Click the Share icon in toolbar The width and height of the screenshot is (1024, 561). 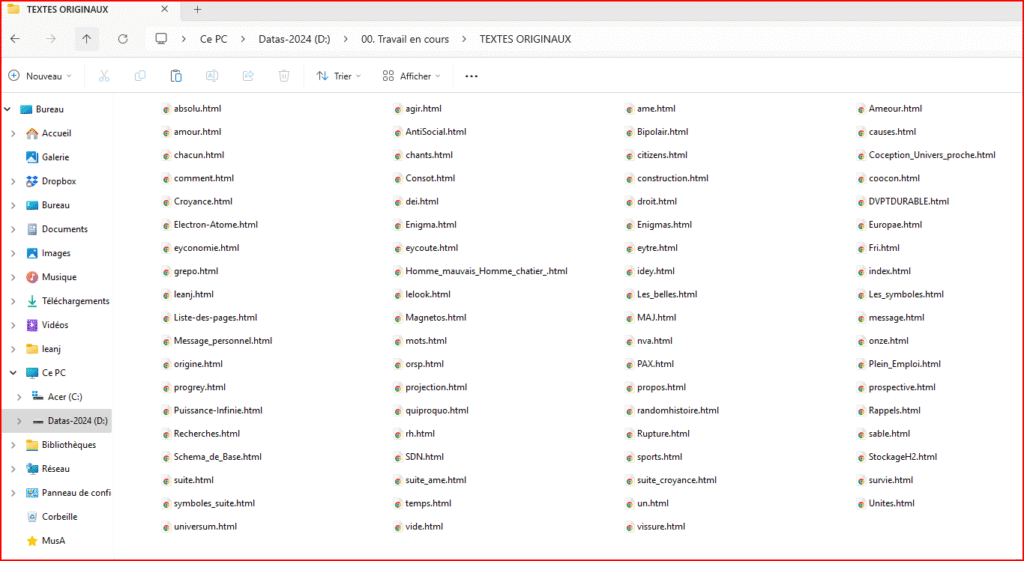tap(248, 76)
